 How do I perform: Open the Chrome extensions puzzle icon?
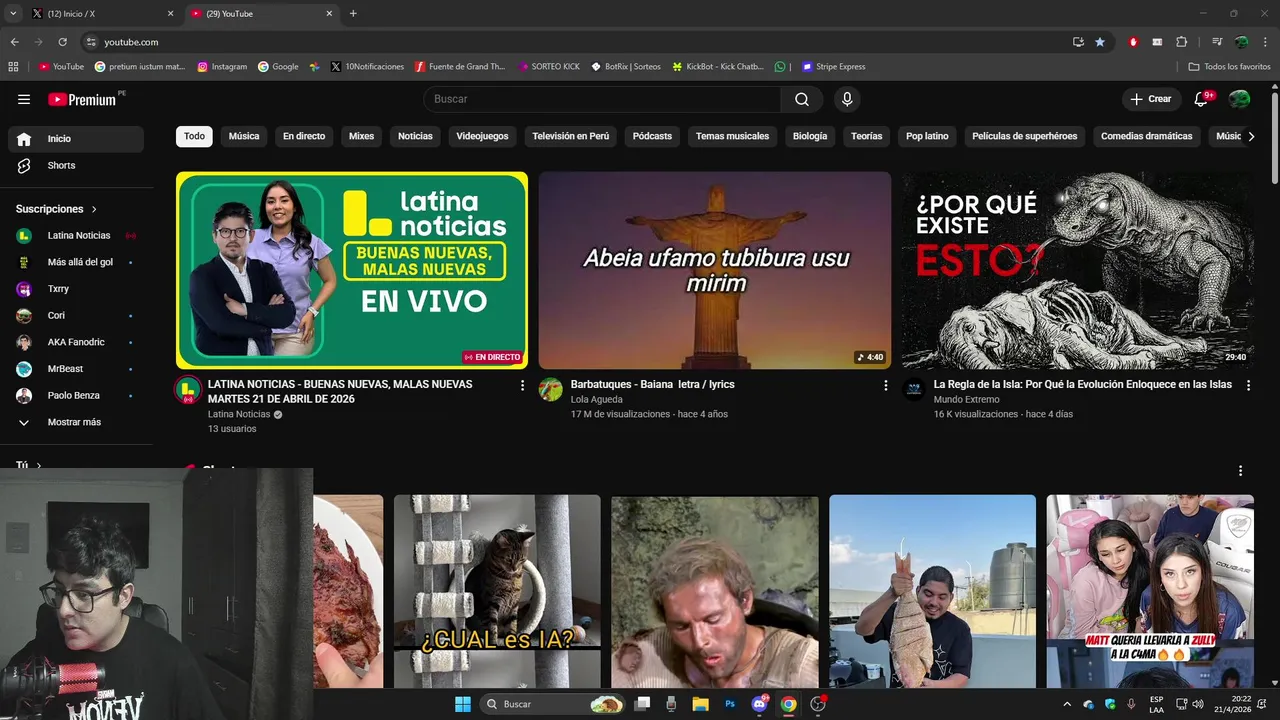pyautogui.click(x=1182, y=42)
